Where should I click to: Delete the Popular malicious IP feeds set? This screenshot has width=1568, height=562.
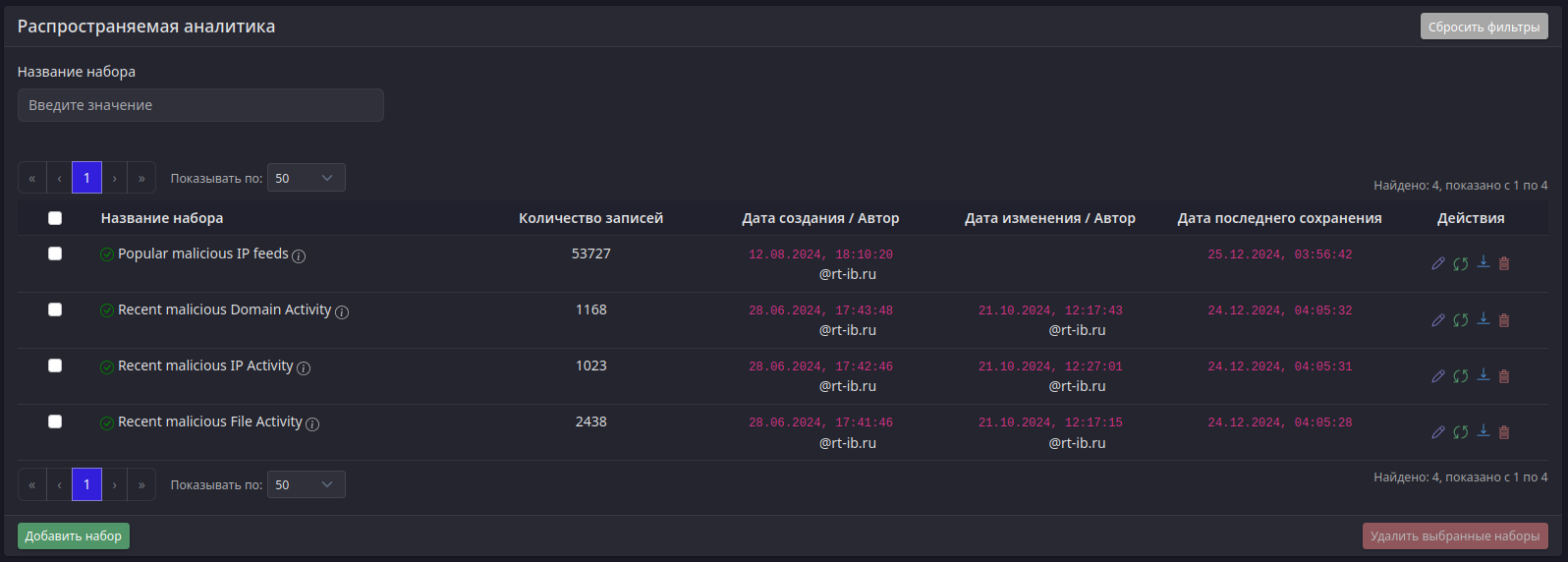pos(1504,263)
